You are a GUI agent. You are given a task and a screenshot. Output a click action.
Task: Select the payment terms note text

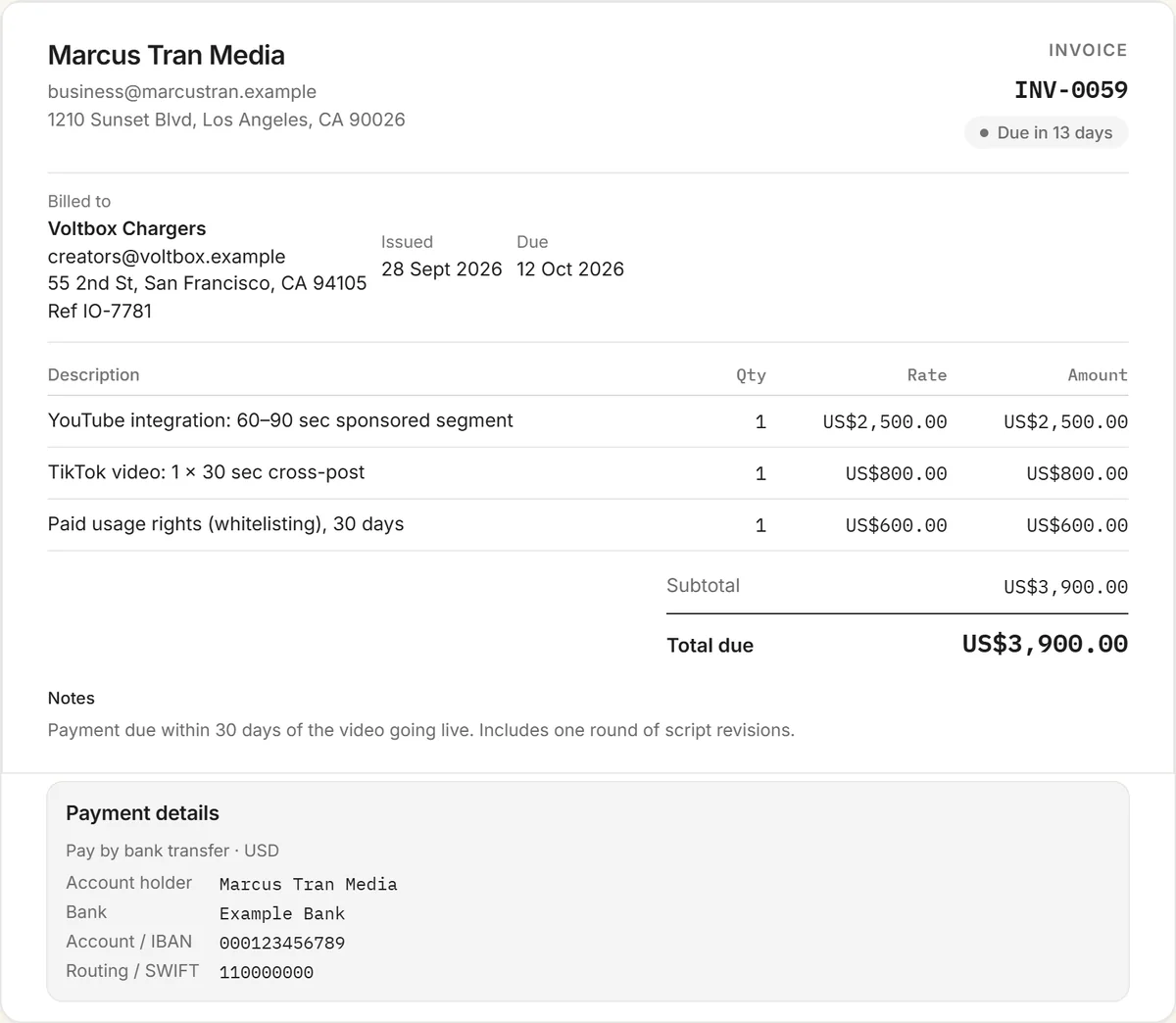pos(421,730)
